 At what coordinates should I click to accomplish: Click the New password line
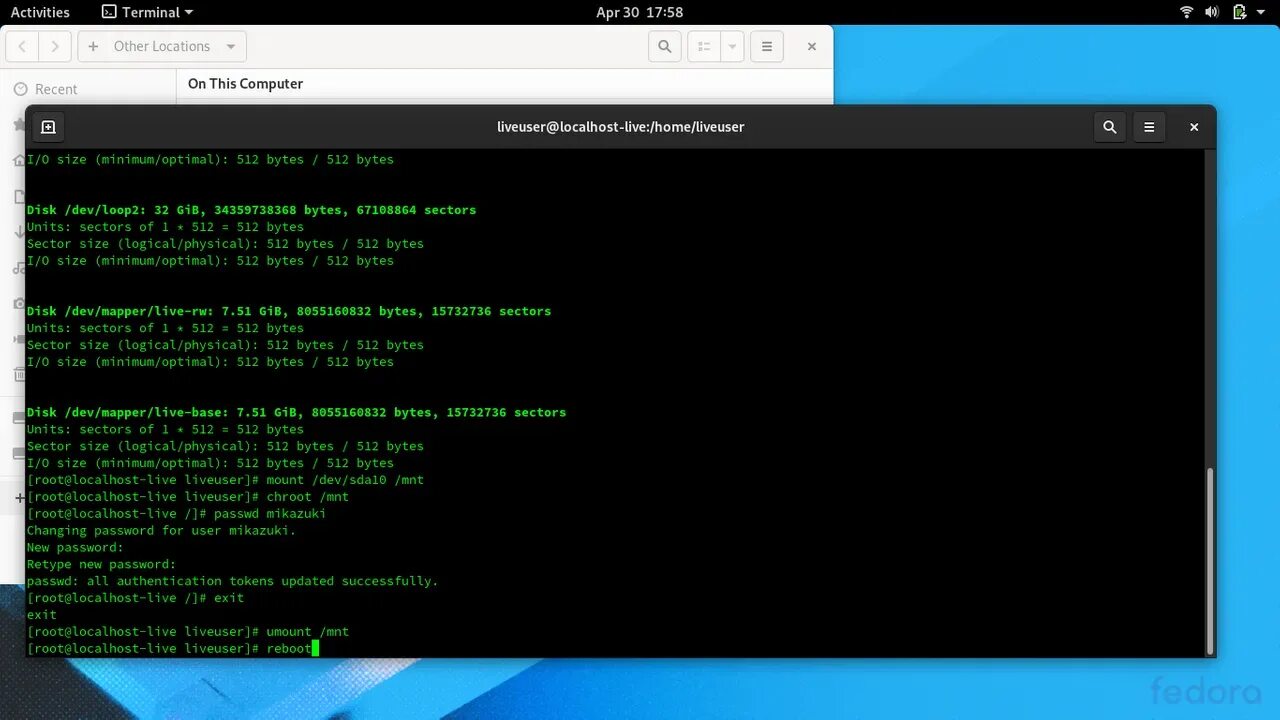tap(75, 548)
